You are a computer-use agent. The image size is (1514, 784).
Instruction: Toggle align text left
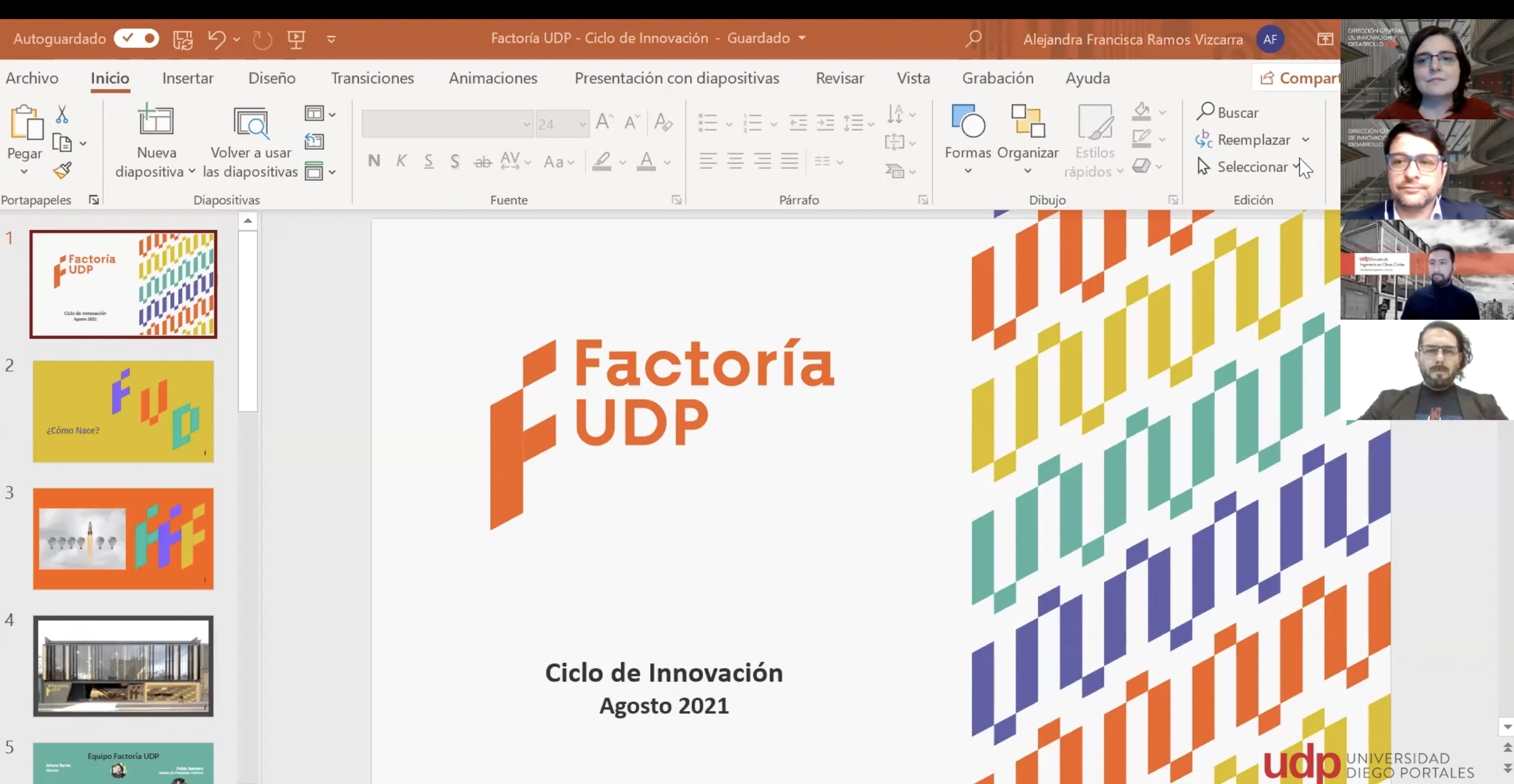click(708, 161)
